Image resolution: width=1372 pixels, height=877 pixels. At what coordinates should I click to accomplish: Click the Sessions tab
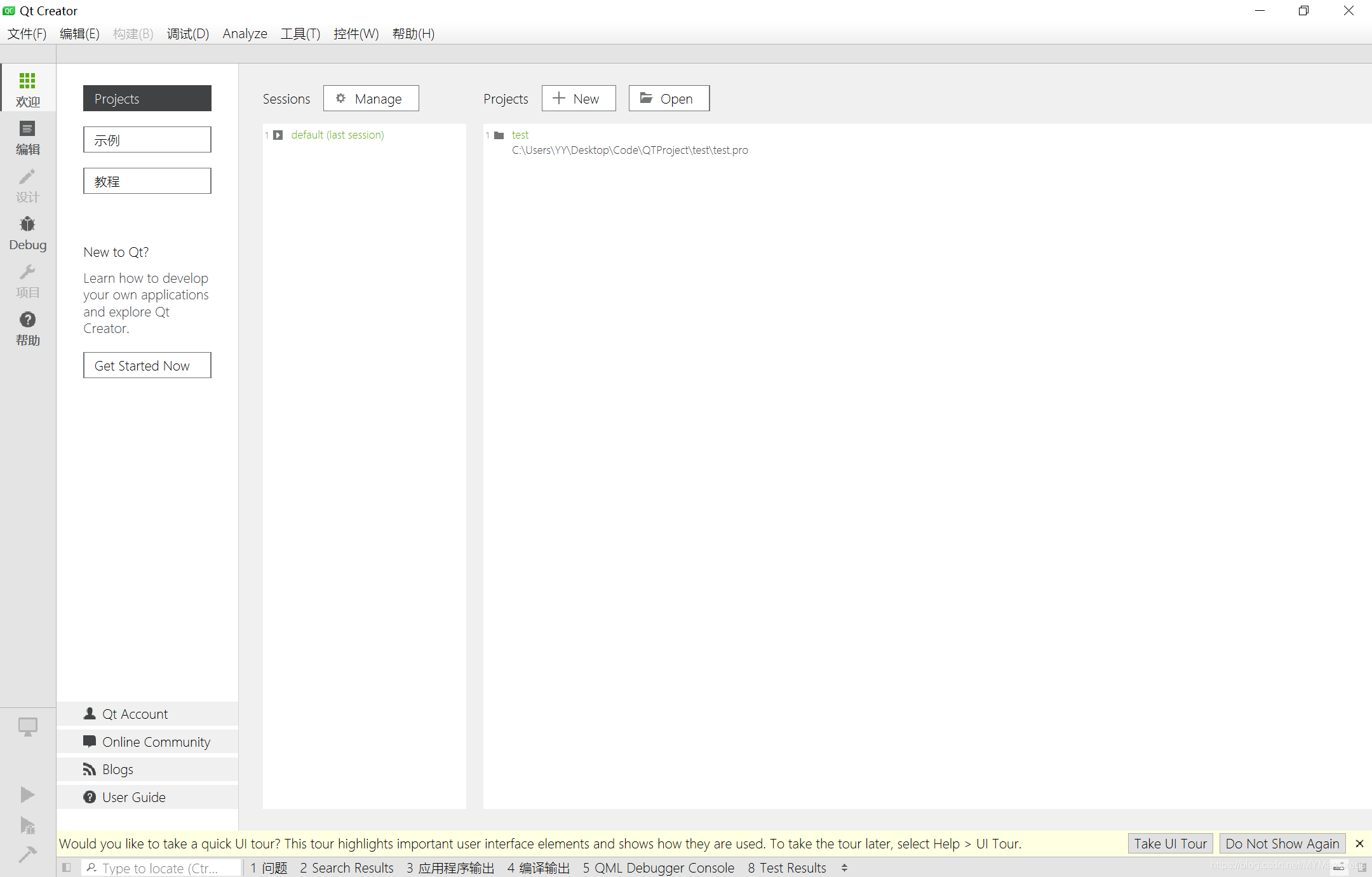(x=287, y=97)
